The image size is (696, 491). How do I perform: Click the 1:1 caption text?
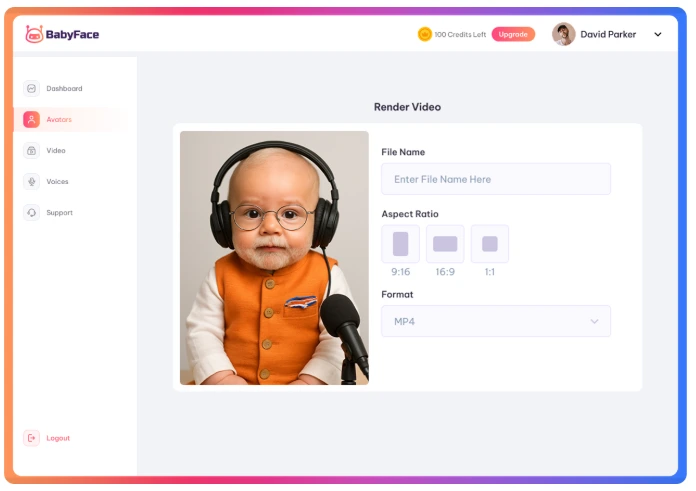pos(490,272)
